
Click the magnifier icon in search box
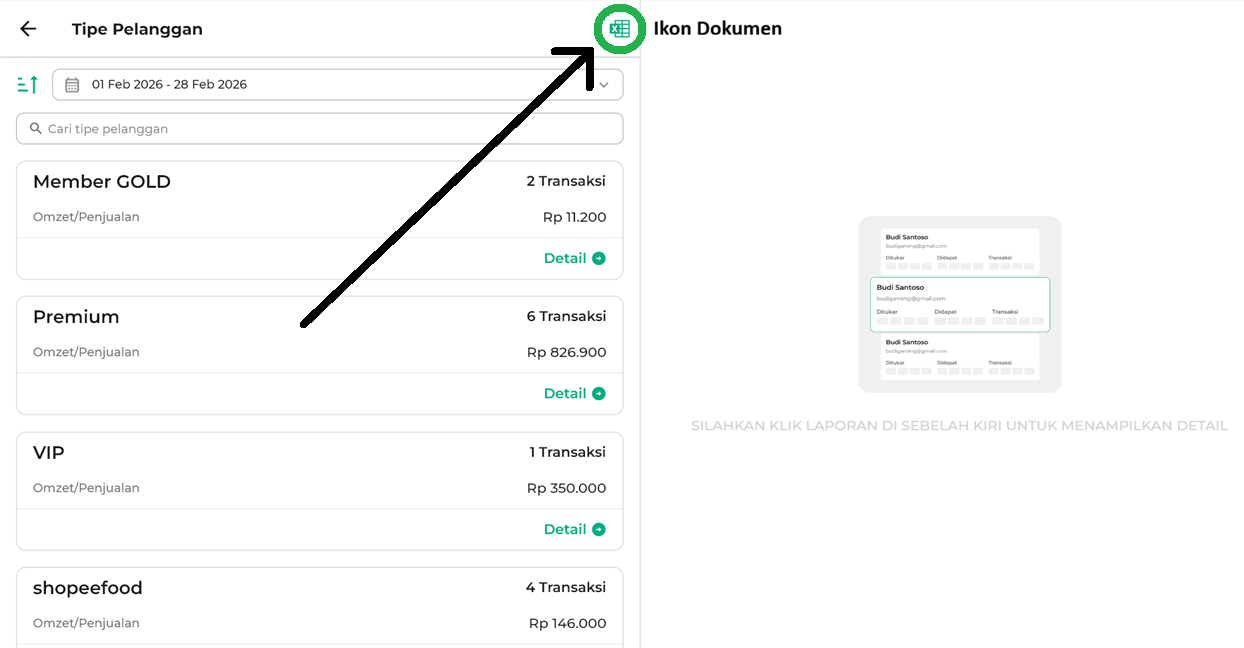click(x=36, y=129)
